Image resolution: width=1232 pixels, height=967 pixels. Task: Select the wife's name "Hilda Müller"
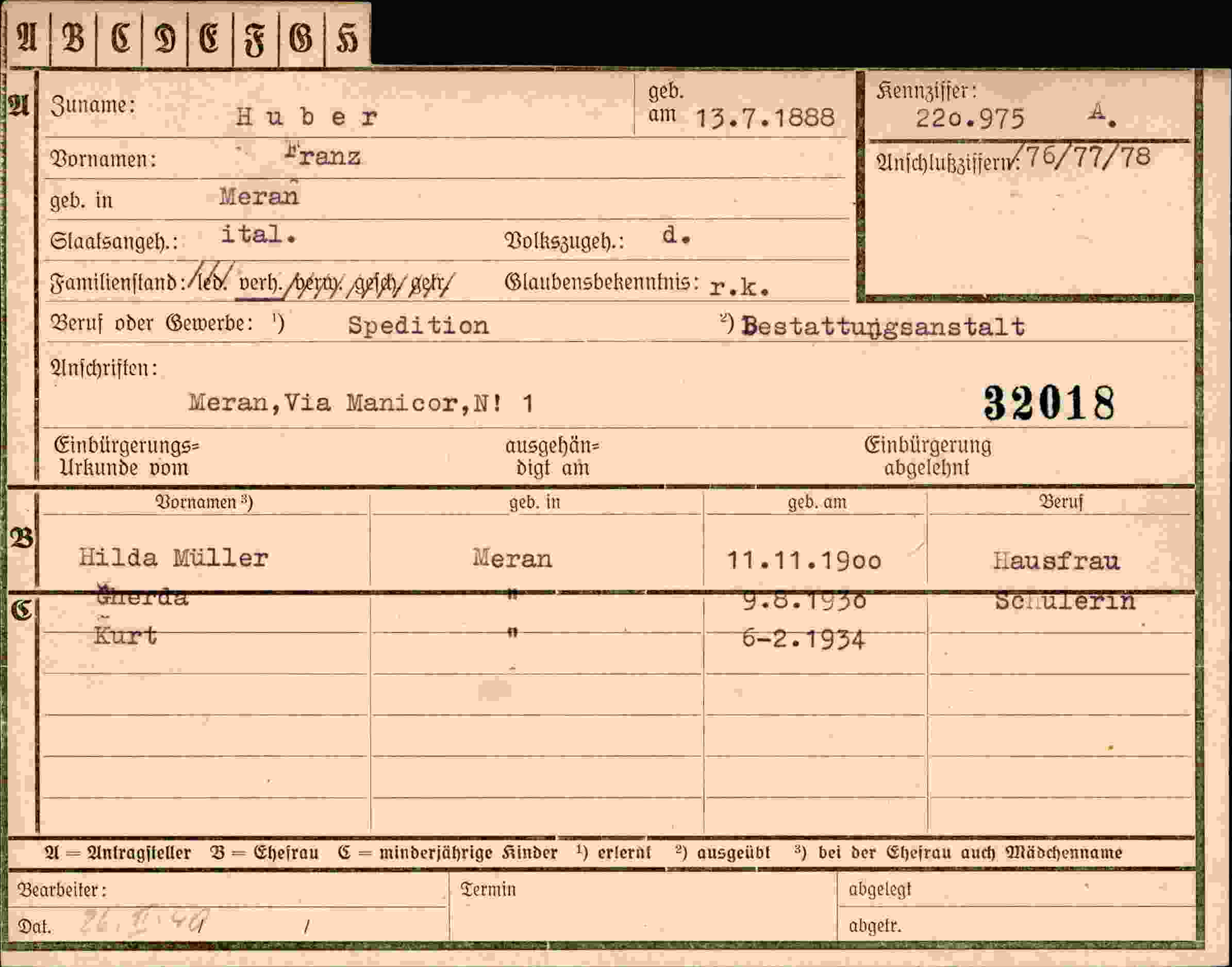[173, 558]
